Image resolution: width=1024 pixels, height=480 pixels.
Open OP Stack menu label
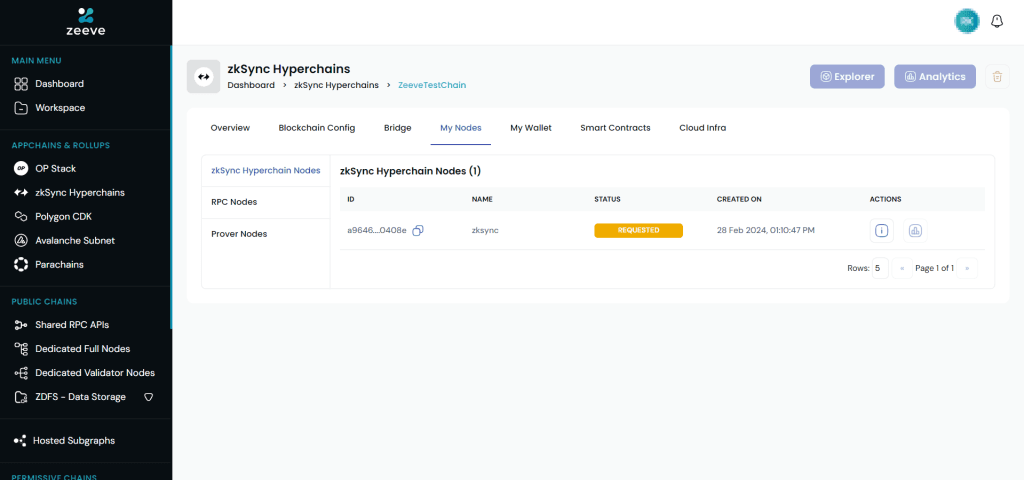coord(56,168)
